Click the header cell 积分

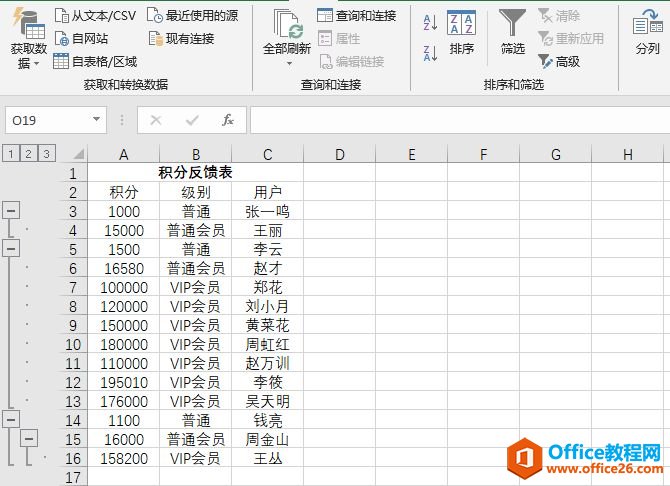click(123, 192)
